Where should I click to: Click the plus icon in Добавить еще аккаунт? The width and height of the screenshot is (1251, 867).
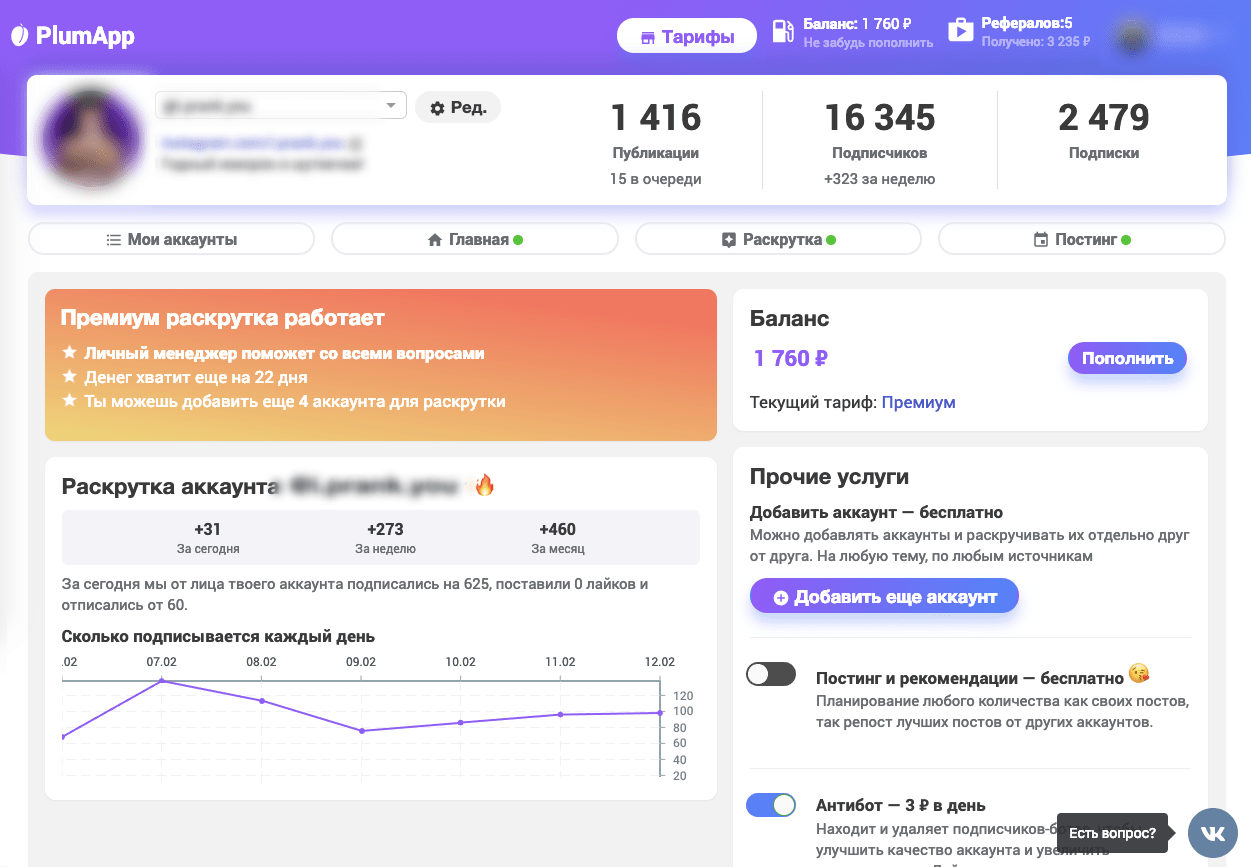(781, 598)
